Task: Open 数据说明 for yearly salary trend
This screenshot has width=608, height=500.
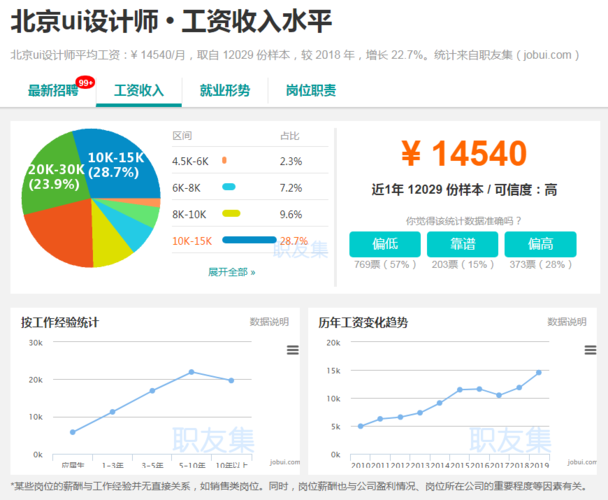Action: coord(567,322)
